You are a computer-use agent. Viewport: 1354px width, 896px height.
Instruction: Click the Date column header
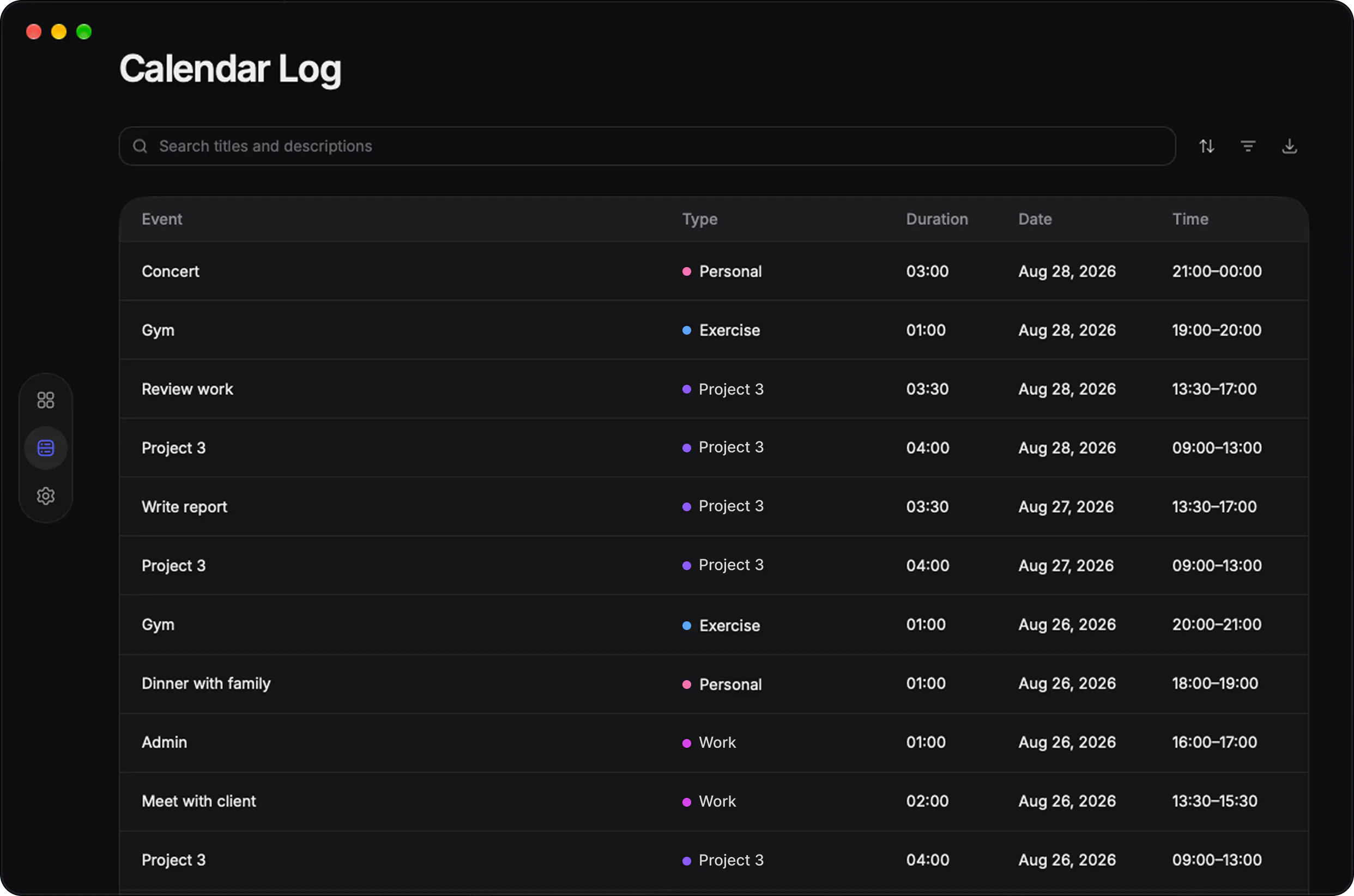[1035, 220]
